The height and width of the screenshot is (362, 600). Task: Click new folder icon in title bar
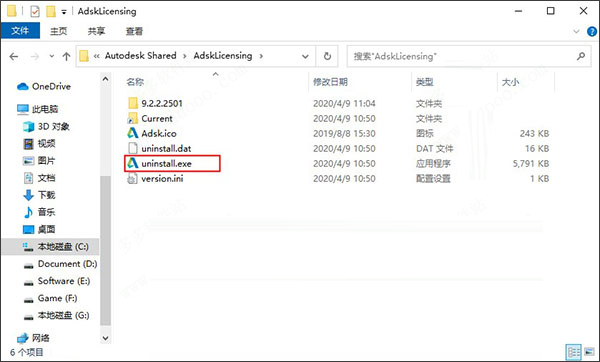pyautogui.click(x=51, y=11)
